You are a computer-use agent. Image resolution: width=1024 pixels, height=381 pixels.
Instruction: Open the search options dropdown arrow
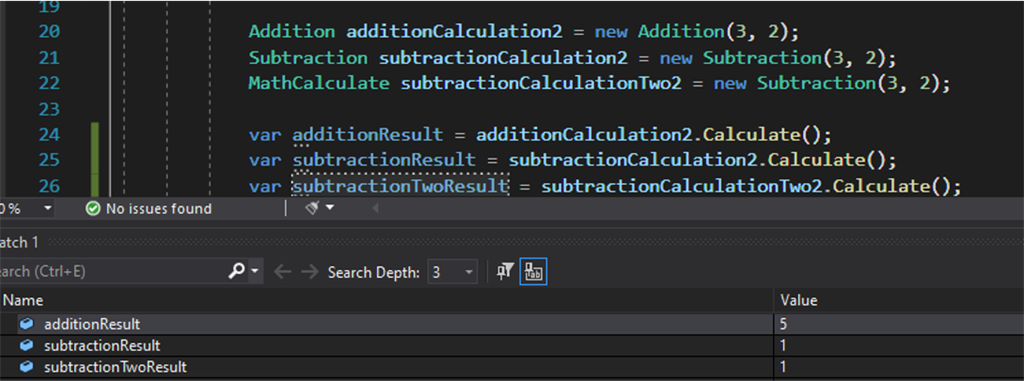pyautogui.click(x=254, y=271)
